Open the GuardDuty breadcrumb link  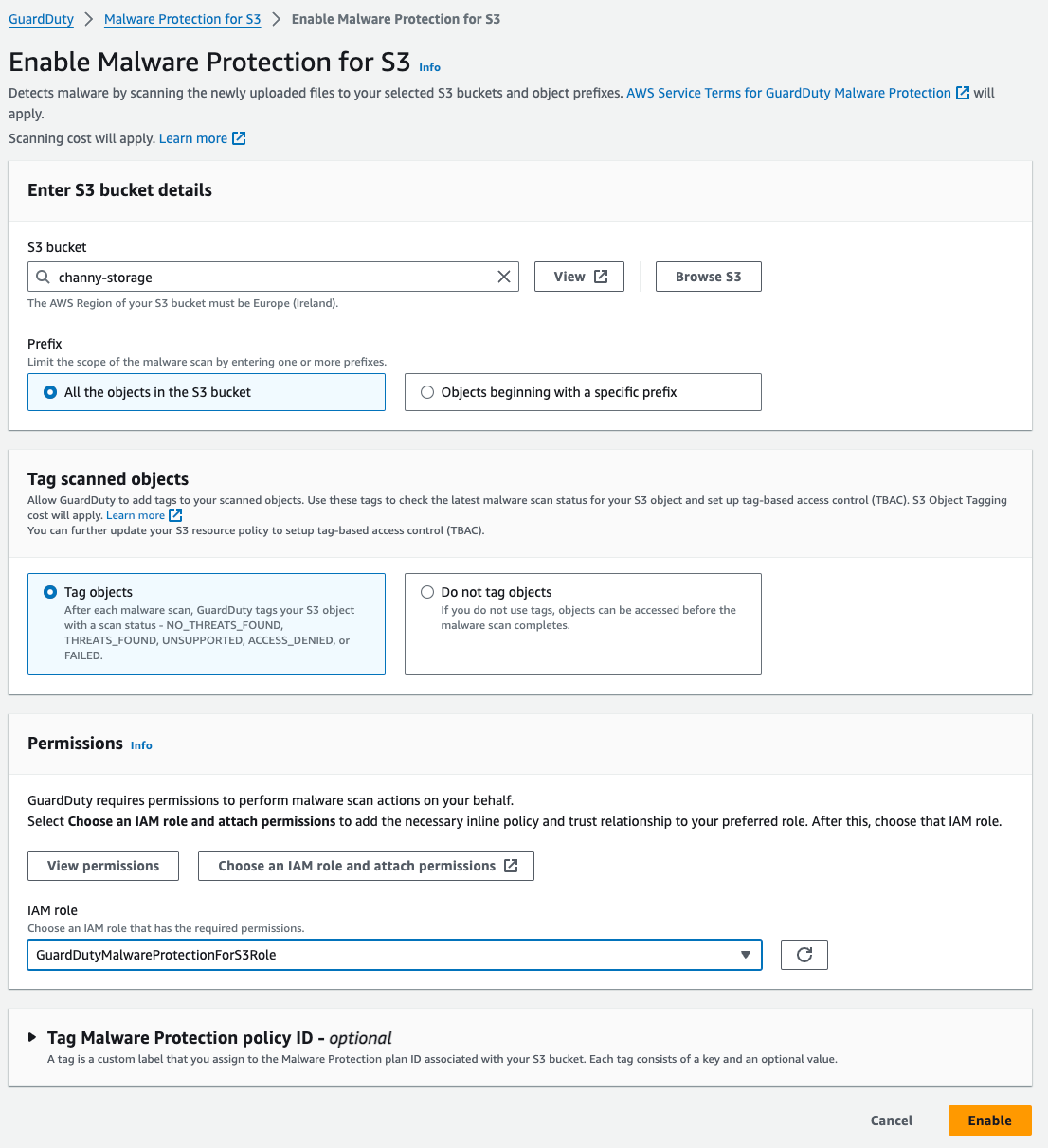point(41,19)
